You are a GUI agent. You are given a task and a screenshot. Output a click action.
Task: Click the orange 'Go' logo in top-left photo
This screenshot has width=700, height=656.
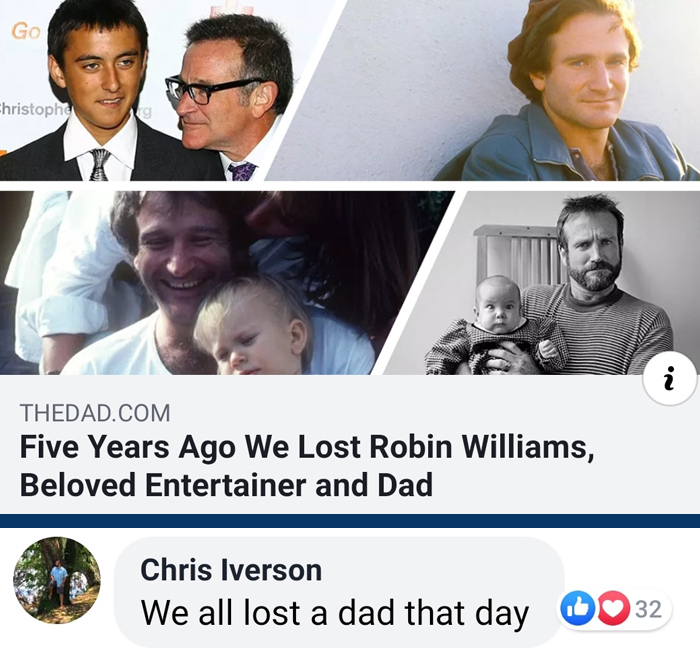26,31
